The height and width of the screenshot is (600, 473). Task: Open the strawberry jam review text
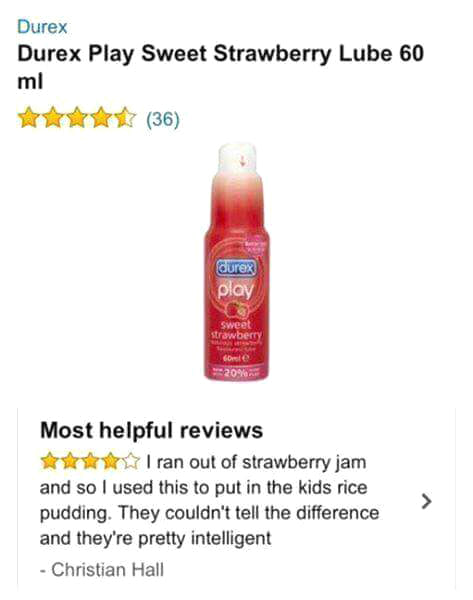[x=210, y=500]
